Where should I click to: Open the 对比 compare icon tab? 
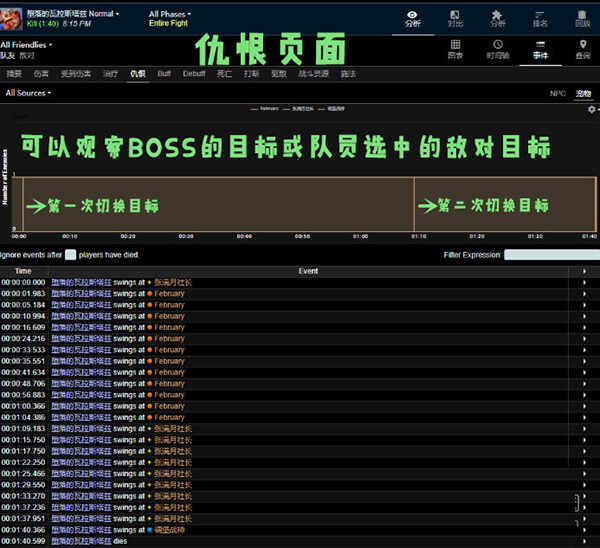pyautogui.click(x=455, y=19)
